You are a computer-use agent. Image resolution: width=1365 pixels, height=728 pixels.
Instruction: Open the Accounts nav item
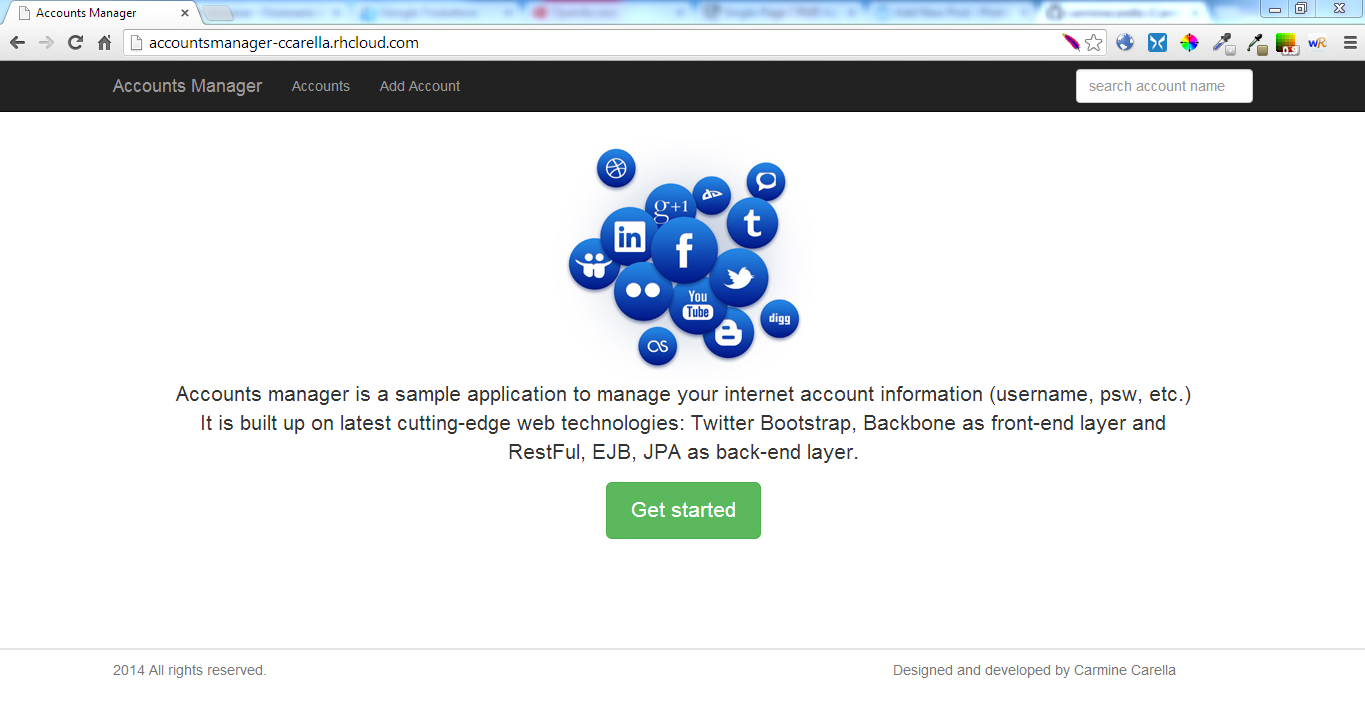(x=320, y=86)
